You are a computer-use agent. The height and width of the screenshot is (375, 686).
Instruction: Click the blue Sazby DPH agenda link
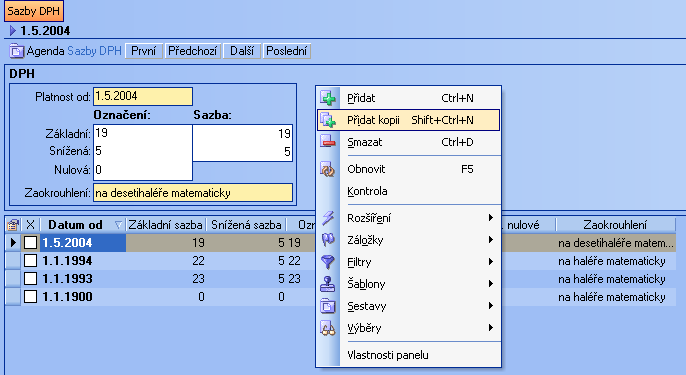click(94, 51)
